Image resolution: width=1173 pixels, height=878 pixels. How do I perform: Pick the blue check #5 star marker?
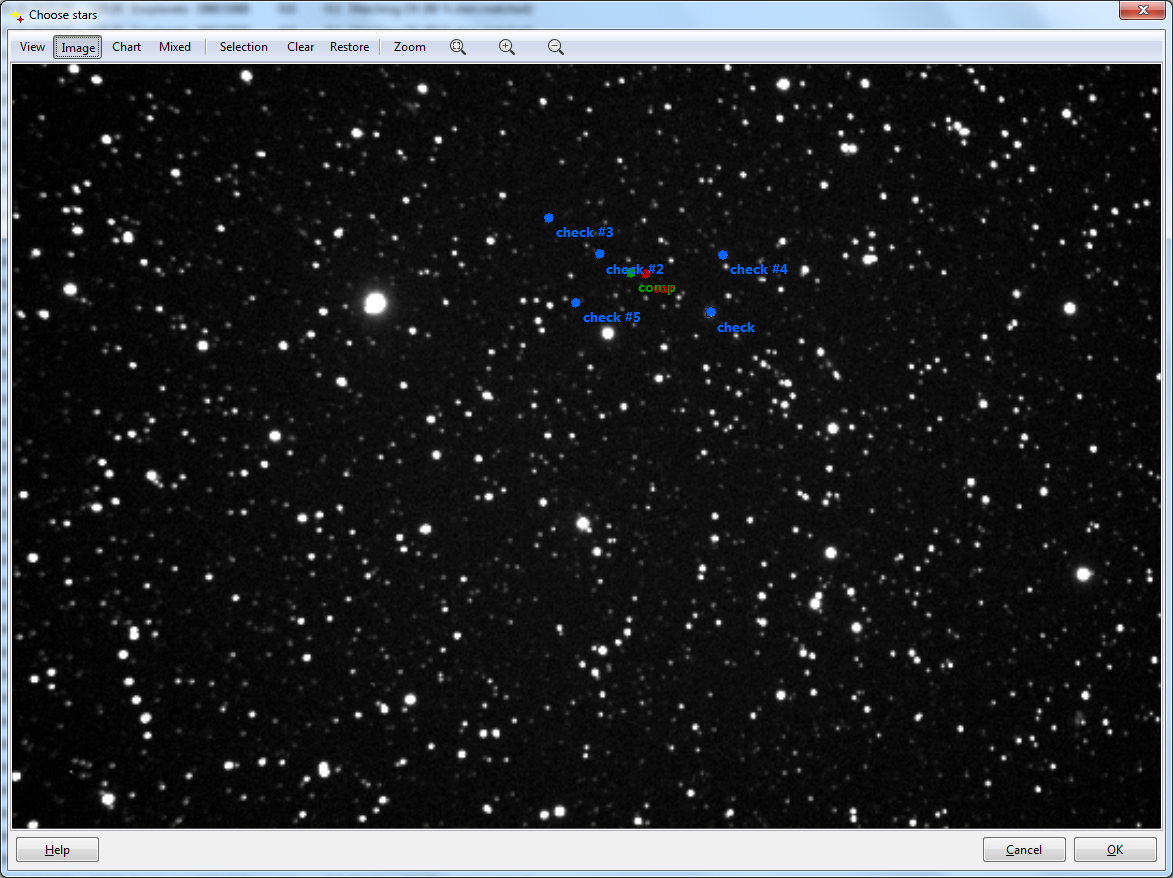[576, 302]
